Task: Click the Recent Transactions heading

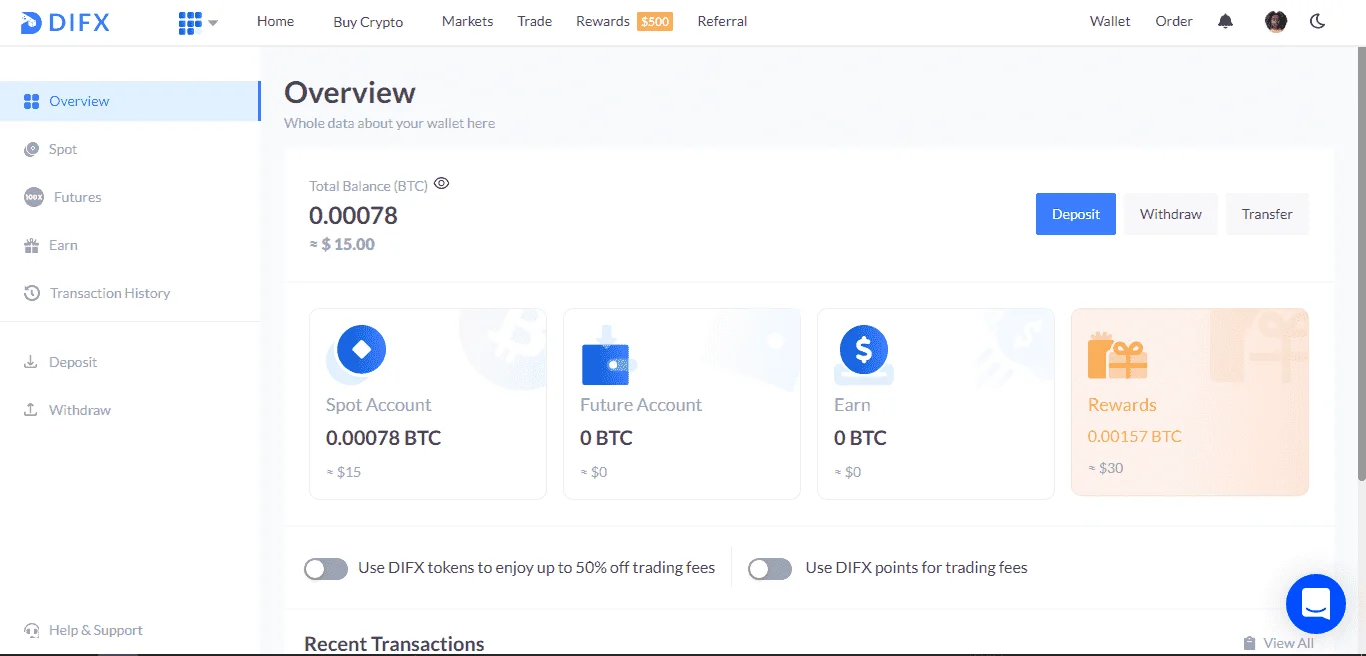Action: coord(394,644)
